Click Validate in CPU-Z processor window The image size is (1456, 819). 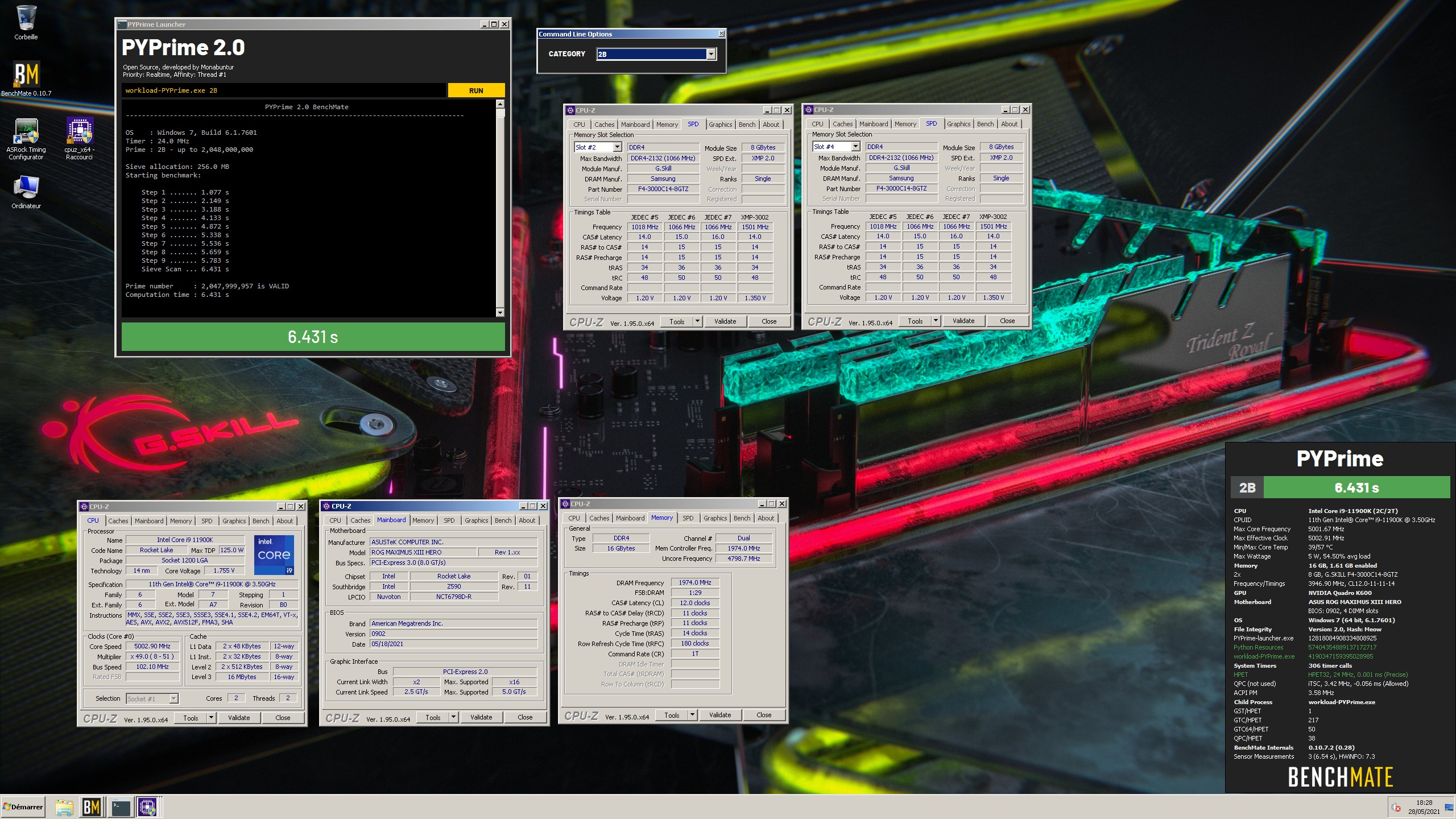pos(239,718)
